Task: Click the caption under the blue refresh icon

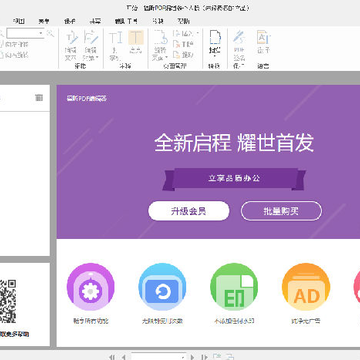Action: [162, 321]
